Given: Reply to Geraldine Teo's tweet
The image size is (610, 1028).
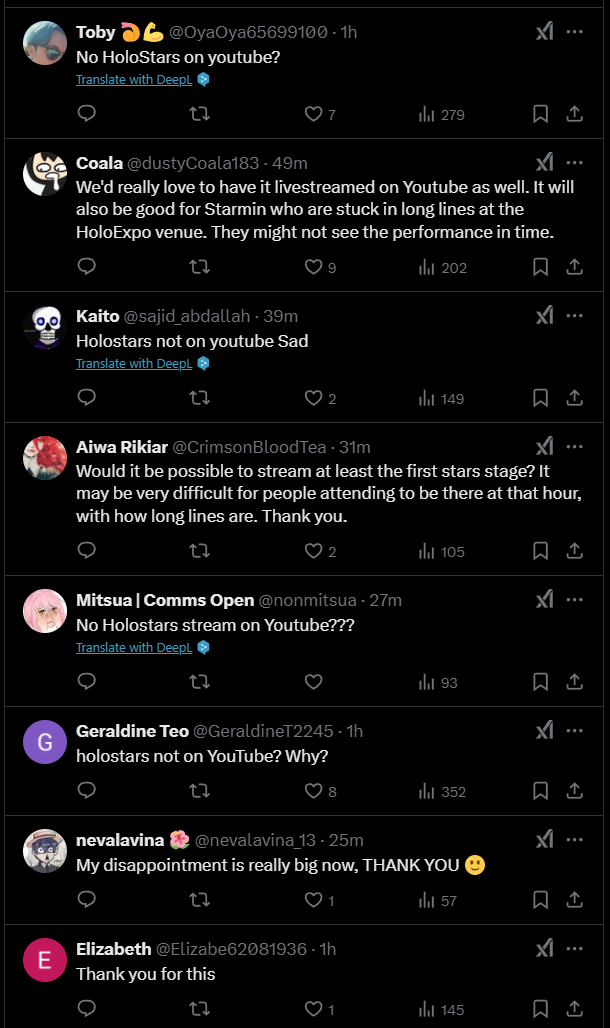Looking at the screenshot, I should pyautogui.click(x=87, y=791).
